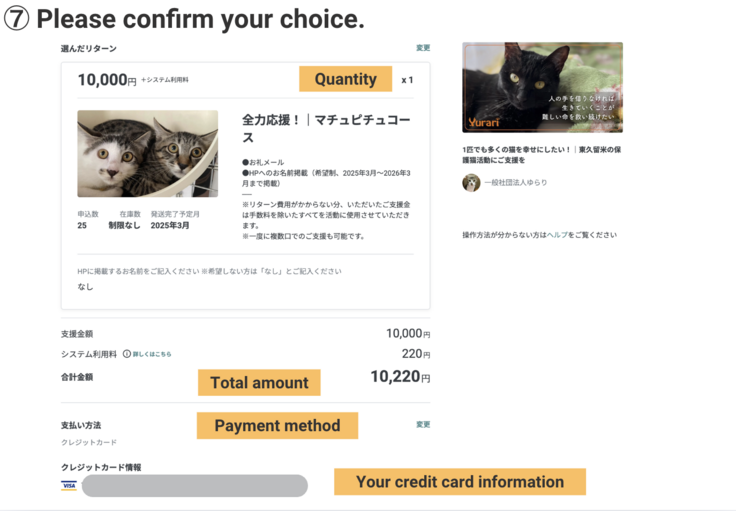
Task: Click the info icon beside システム利用料
Action: pos(127,354)
